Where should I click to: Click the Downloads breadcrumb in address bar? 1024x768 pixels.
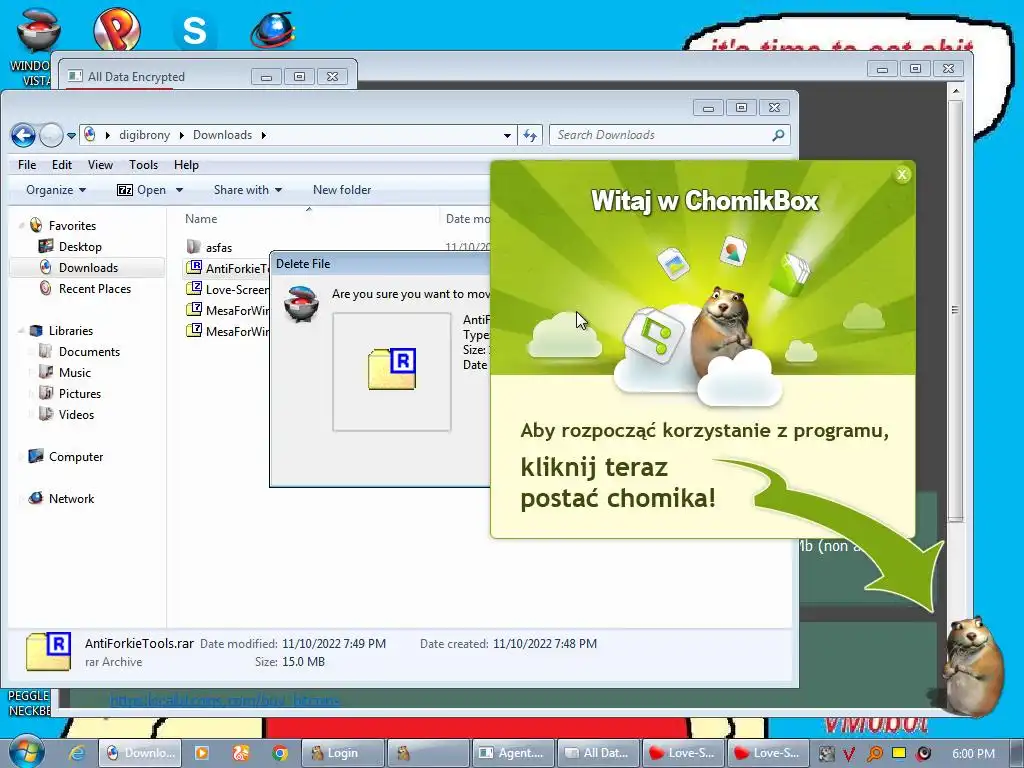222,135
